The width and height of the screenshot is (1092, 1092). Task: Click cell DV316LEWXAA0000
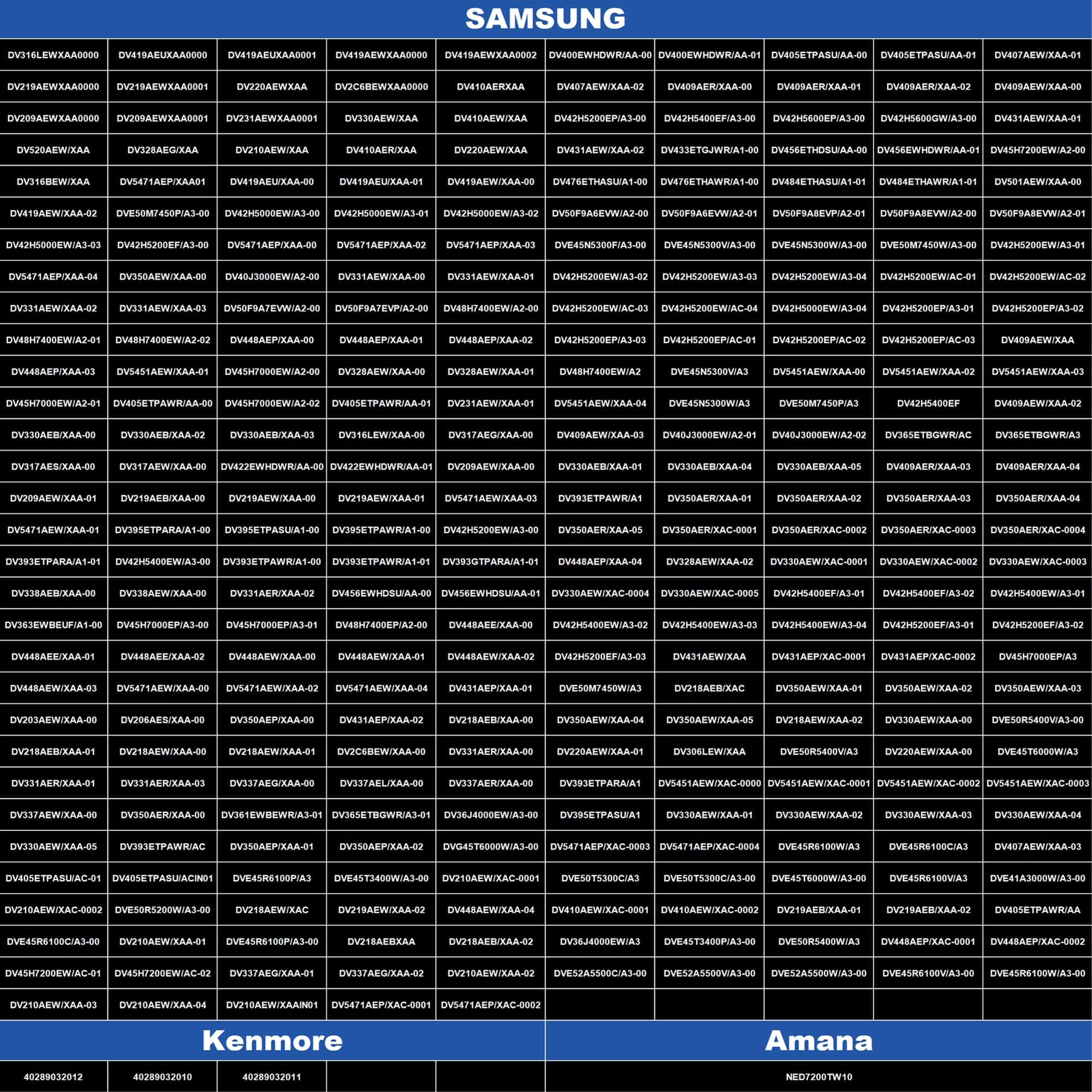click(53, 55)
